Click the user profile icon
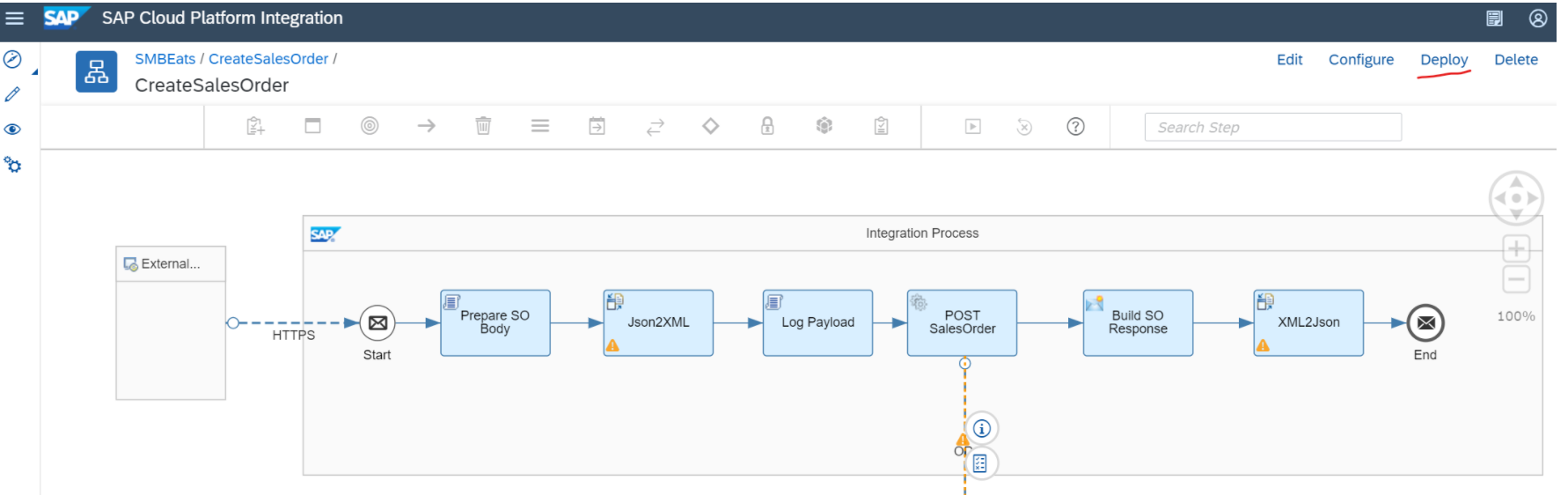 [1538, 18]
